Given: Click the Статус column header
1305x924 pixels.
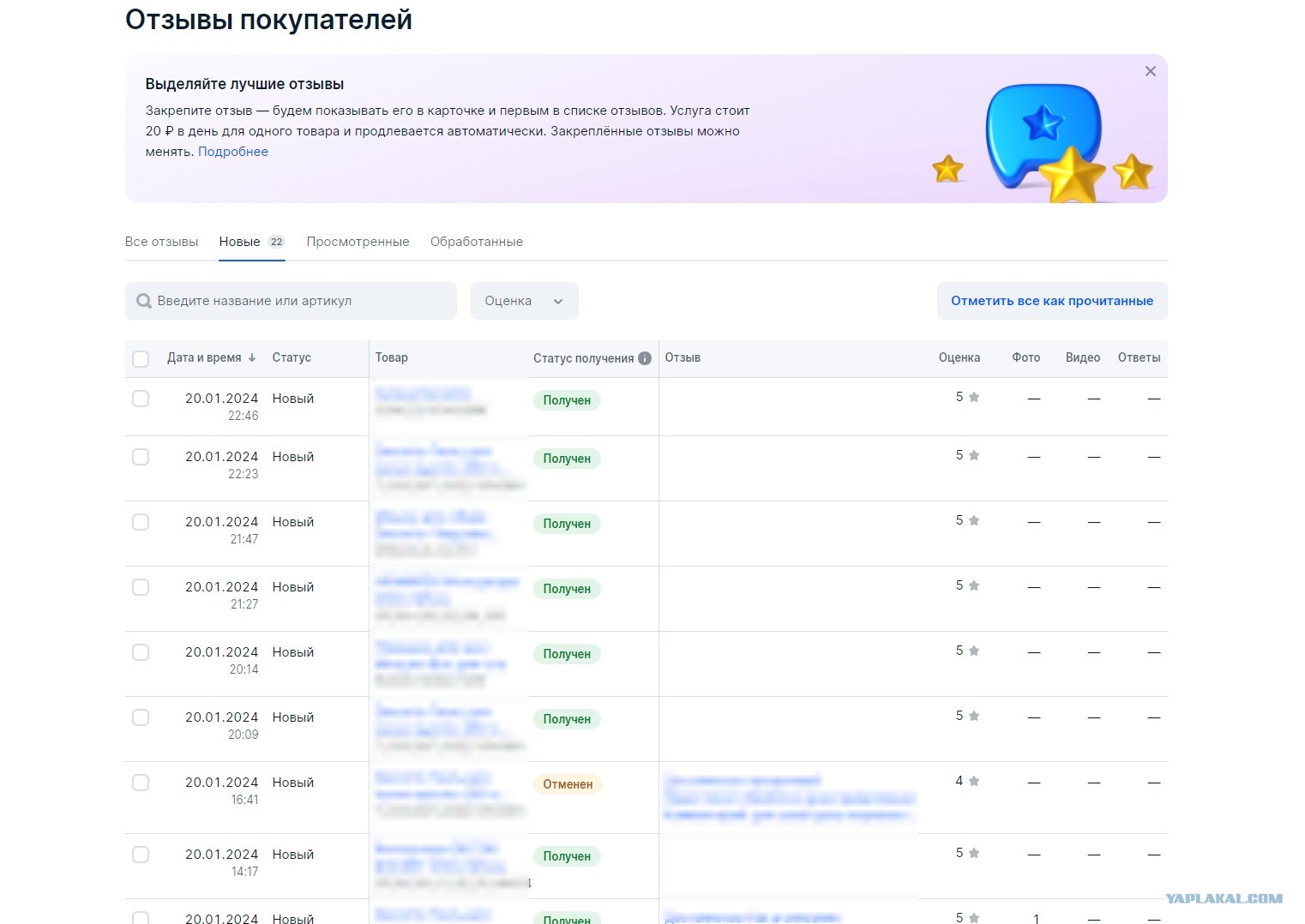Looking at the screenshot, I should (x=292, y=357).
